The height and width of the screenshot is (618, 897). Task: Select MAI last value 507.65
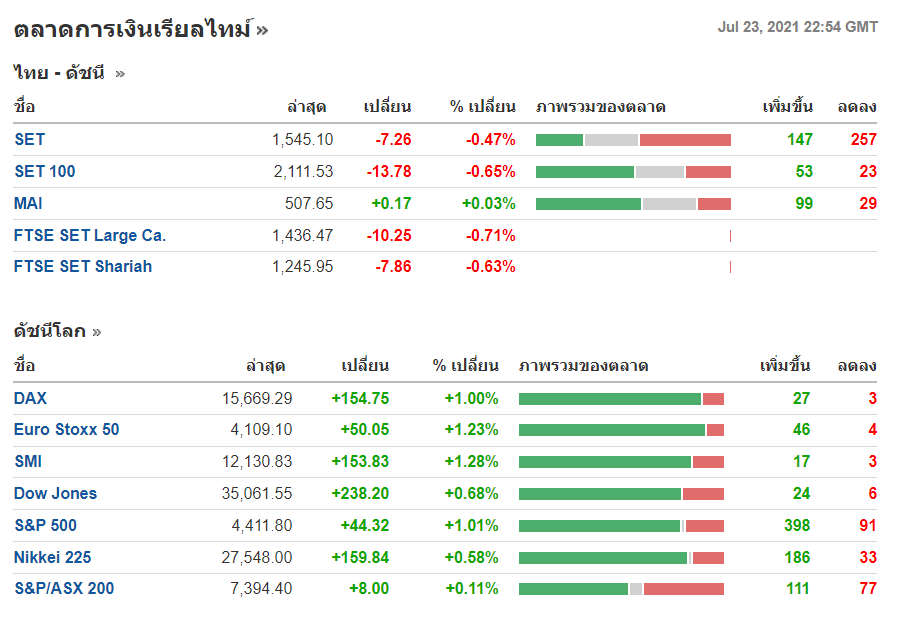coord(309,203)
